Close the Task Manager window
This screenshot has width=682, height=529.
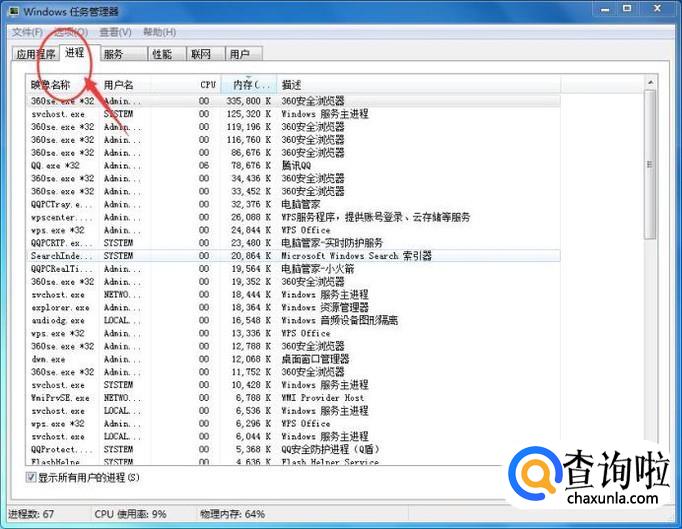(657, 9)
